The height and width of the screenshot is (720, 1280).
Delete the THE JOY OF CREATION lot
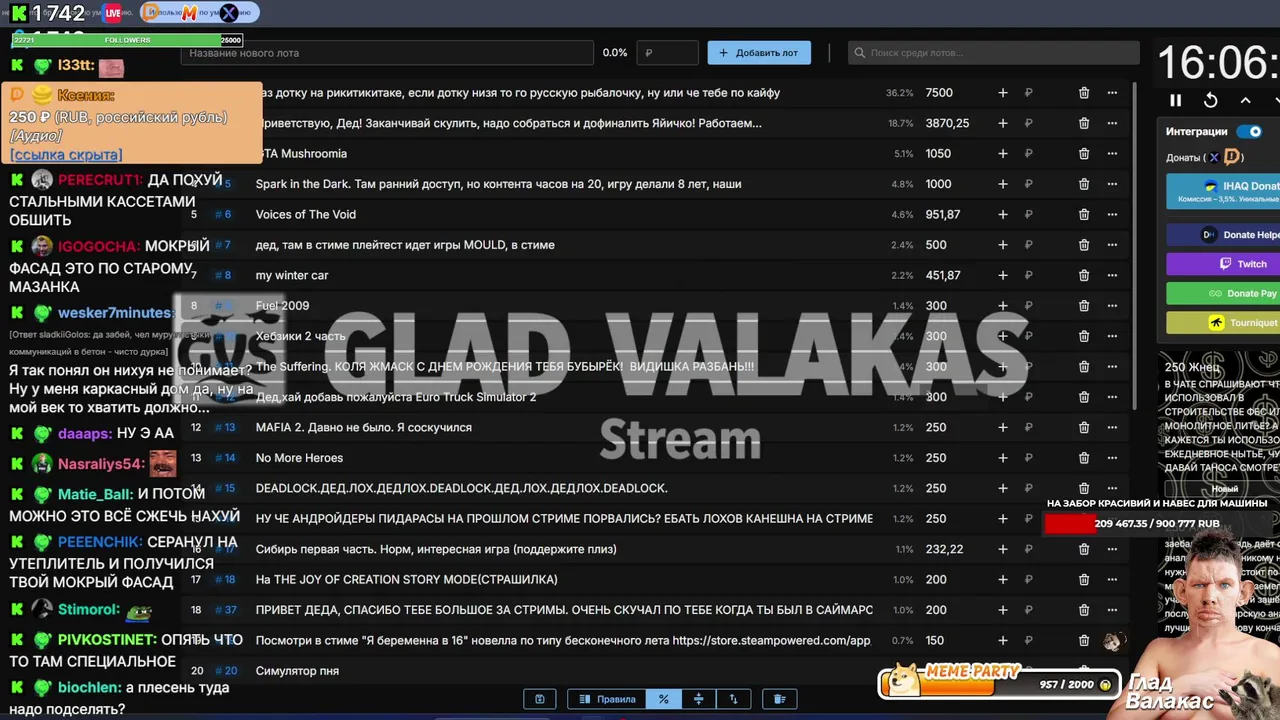pos(1084,579)
